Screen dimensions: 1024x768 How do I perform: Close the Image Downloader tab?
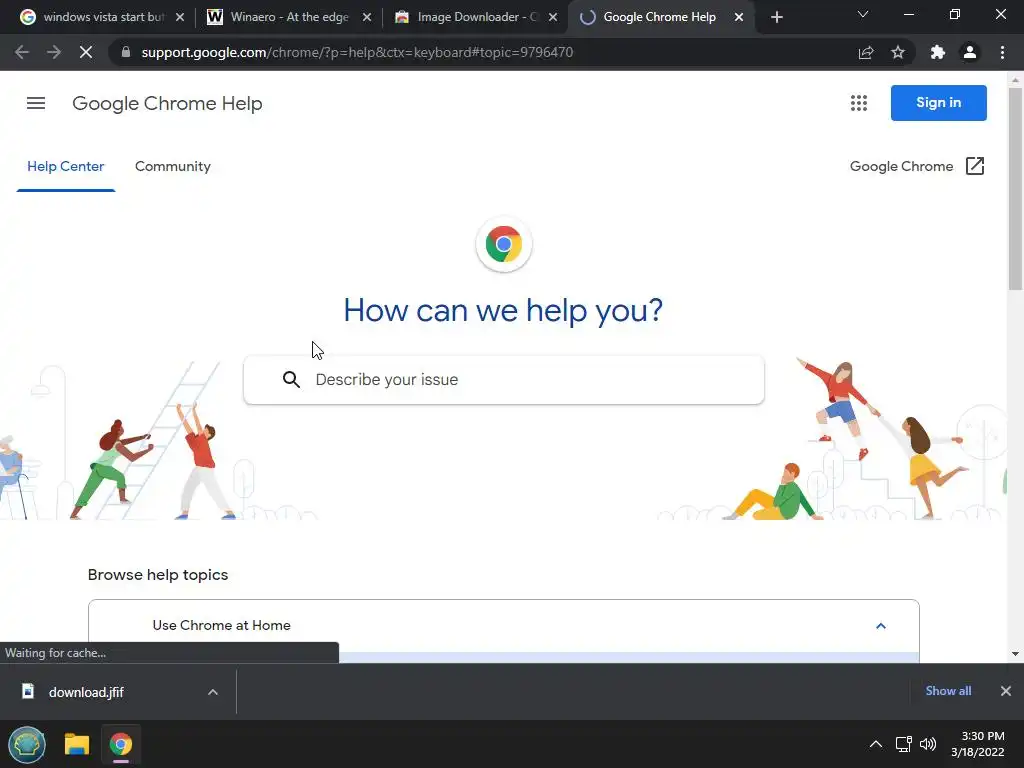point(553,17)
